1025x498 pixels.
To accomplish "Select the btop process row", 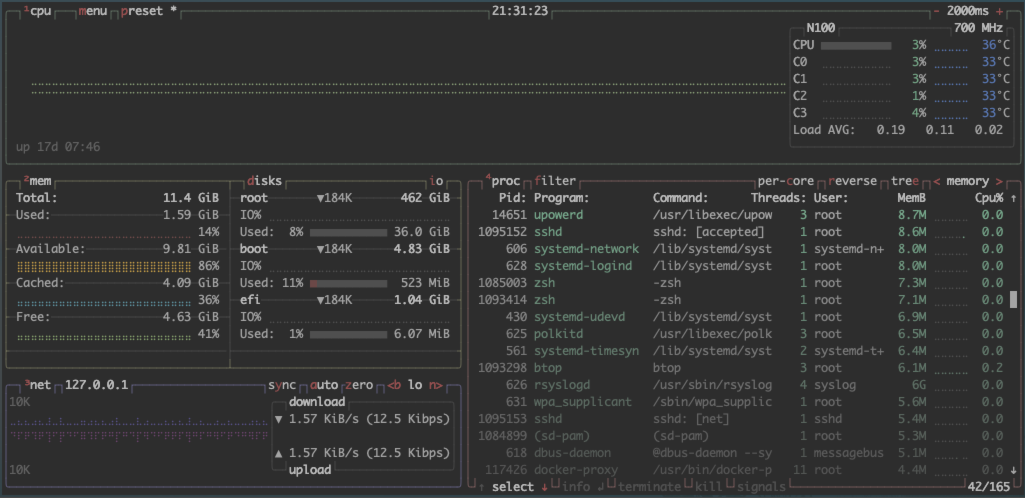I will click(x=742, y=368).
